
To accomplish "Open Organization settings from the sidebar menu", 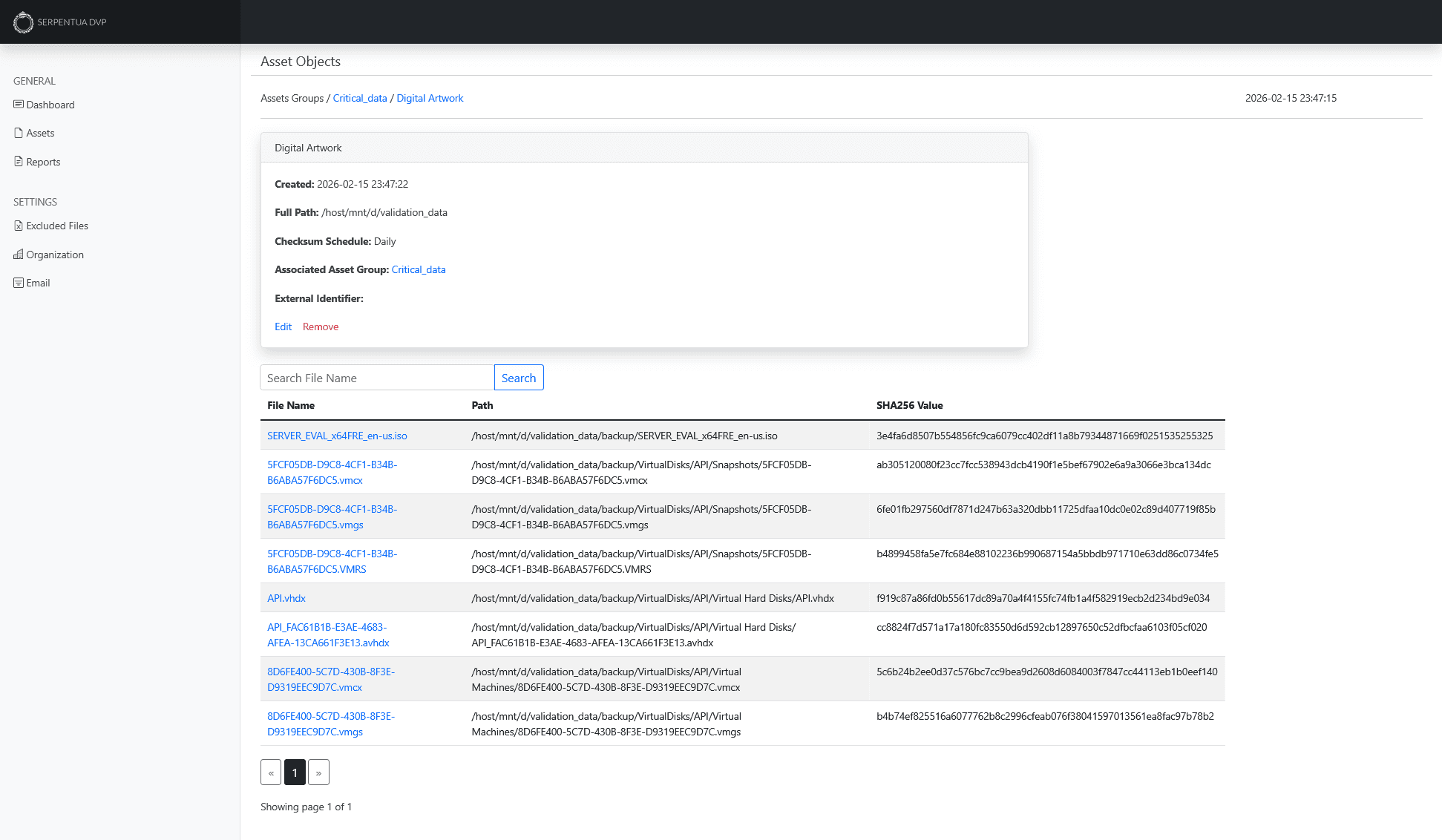I will click(x=55, y=255).
